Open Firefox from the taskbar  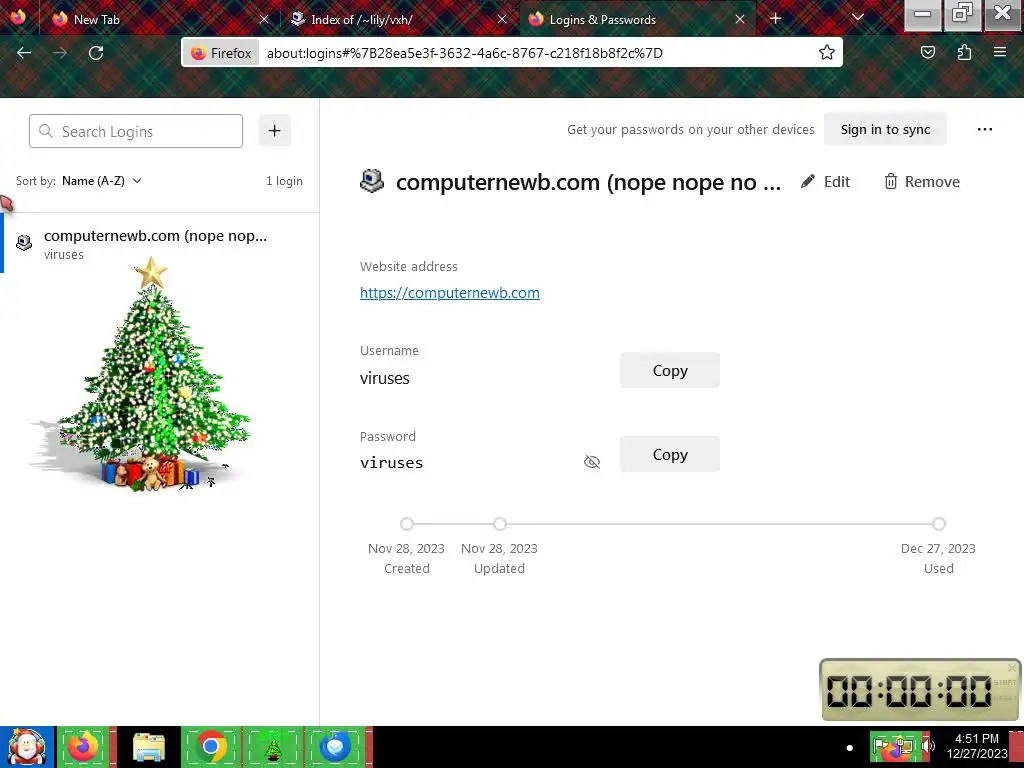click(86, 747)
